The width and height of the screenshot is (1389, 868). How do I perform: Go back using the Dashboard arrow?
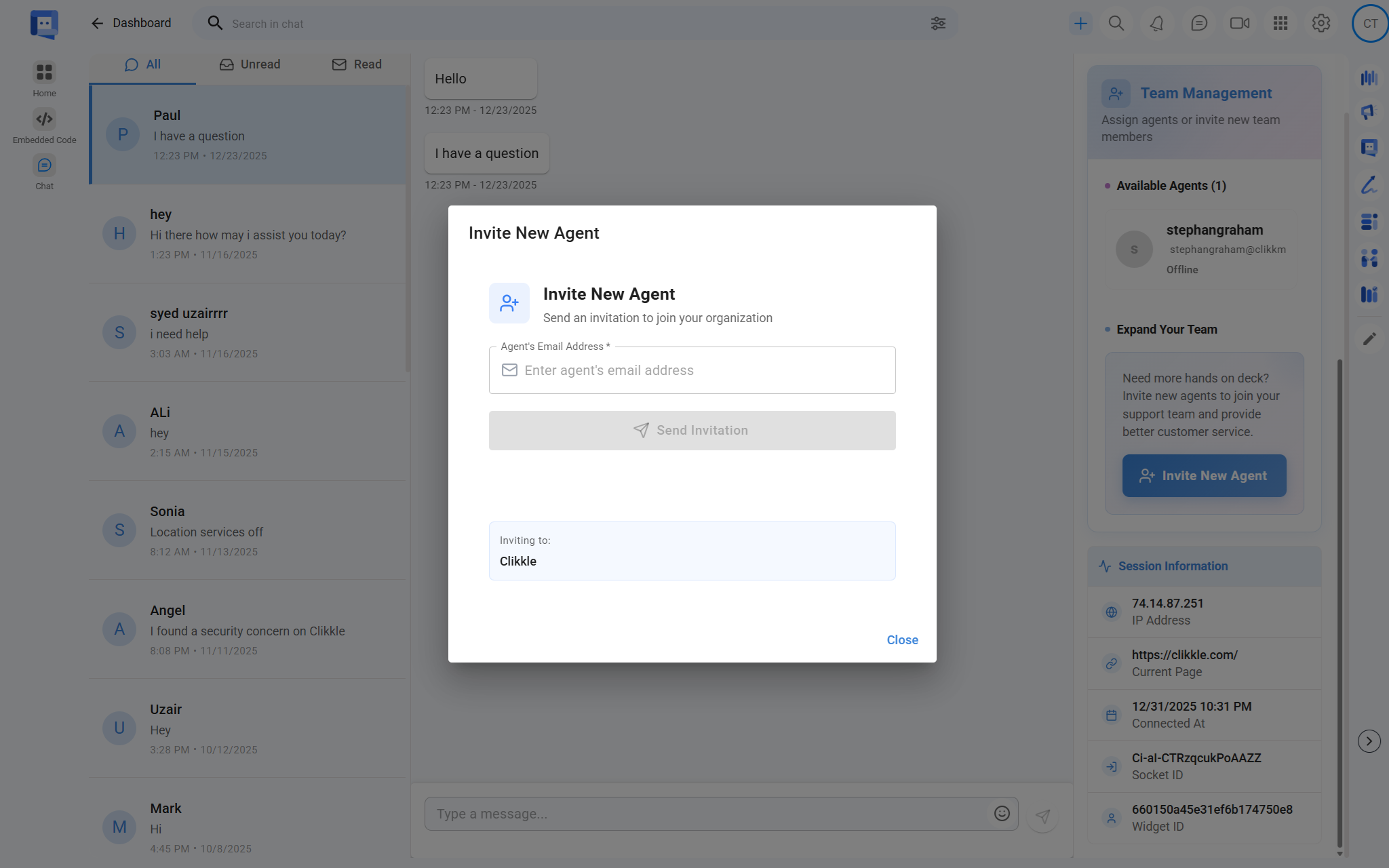[x=97, y=24]
